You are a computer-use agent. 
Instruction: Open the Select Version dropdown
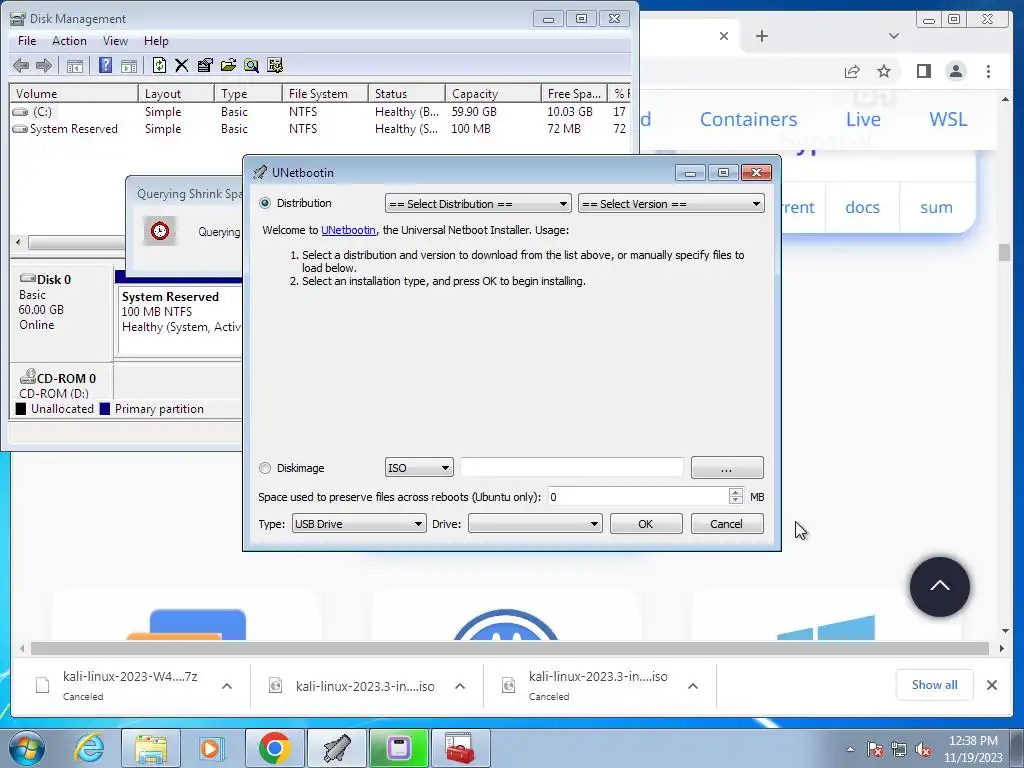pos(671,204)
